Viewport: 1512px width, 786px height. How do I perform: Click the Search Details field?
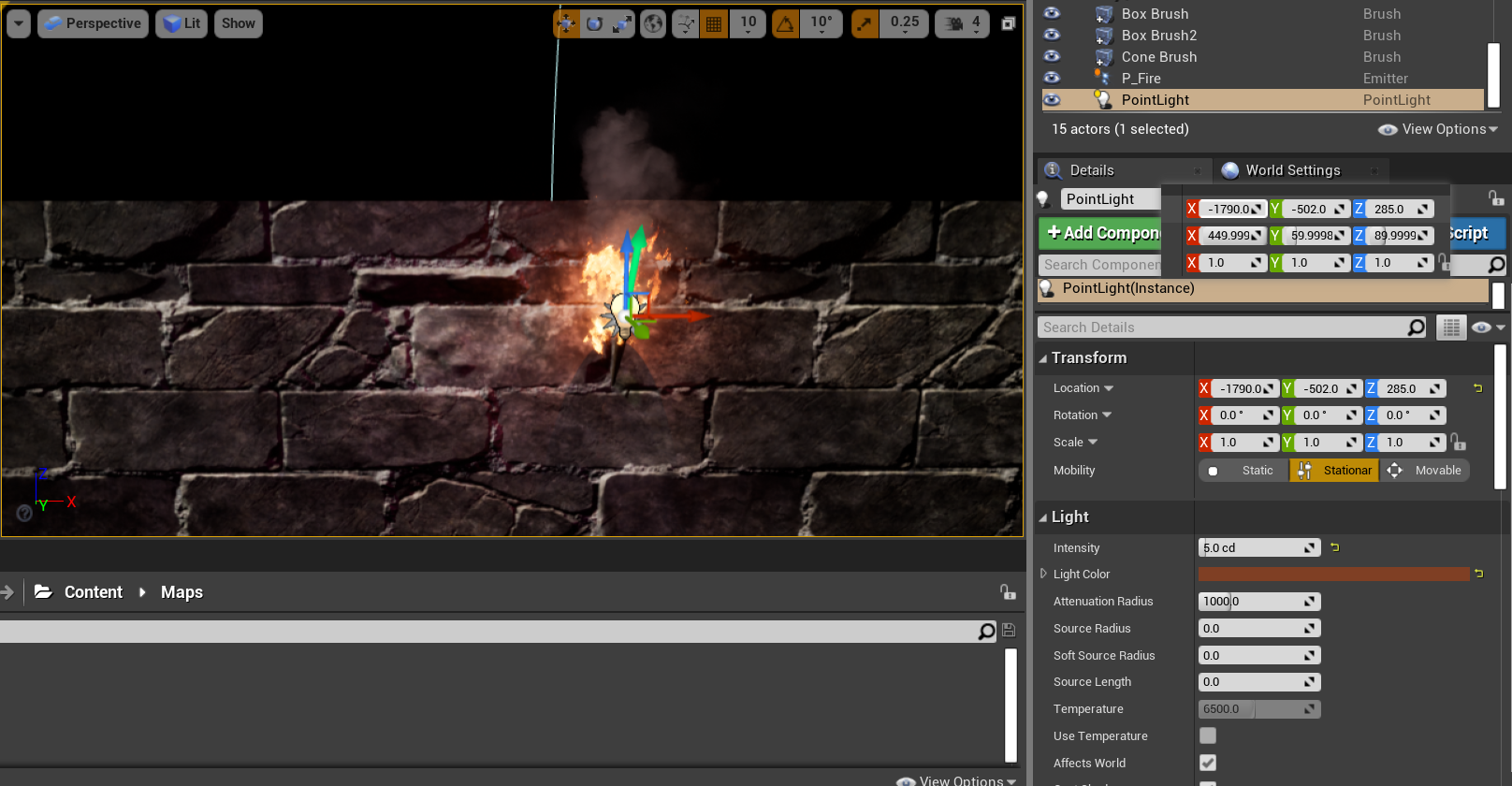click(1222, 327)
